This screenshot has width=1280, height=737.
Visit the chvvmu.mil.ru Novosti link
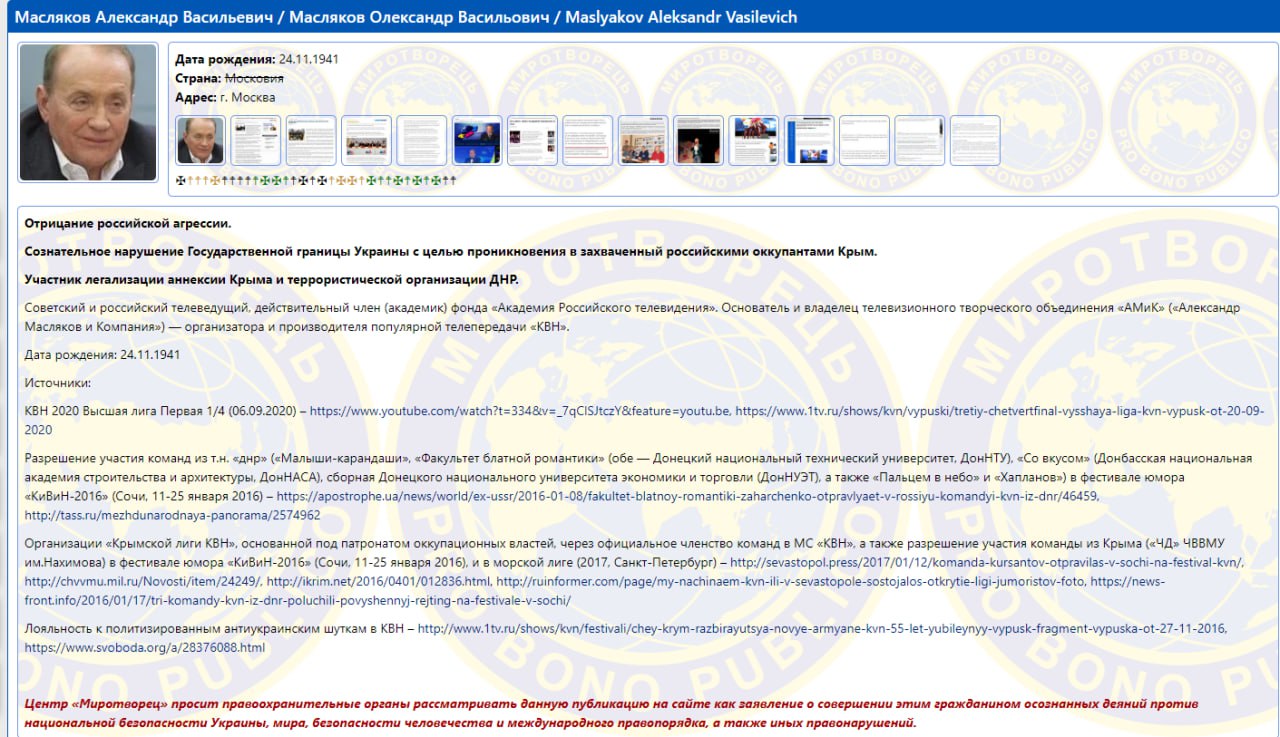click(x=142, y=581)
